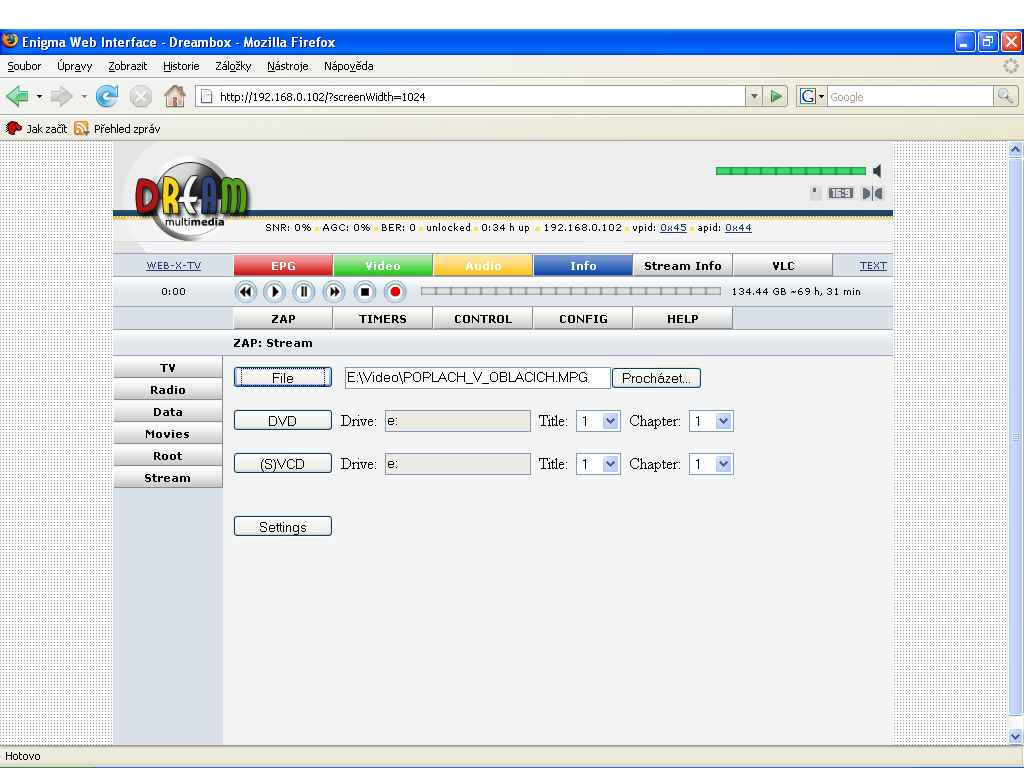Click the DVD stream button

(283, 421)
